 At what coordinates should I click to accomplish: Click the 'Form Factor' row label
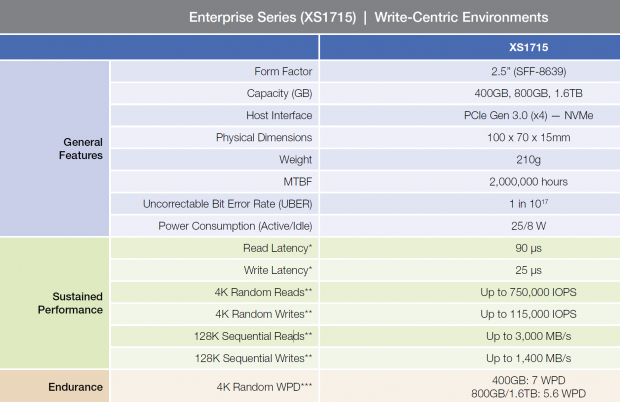click(283, 72)
